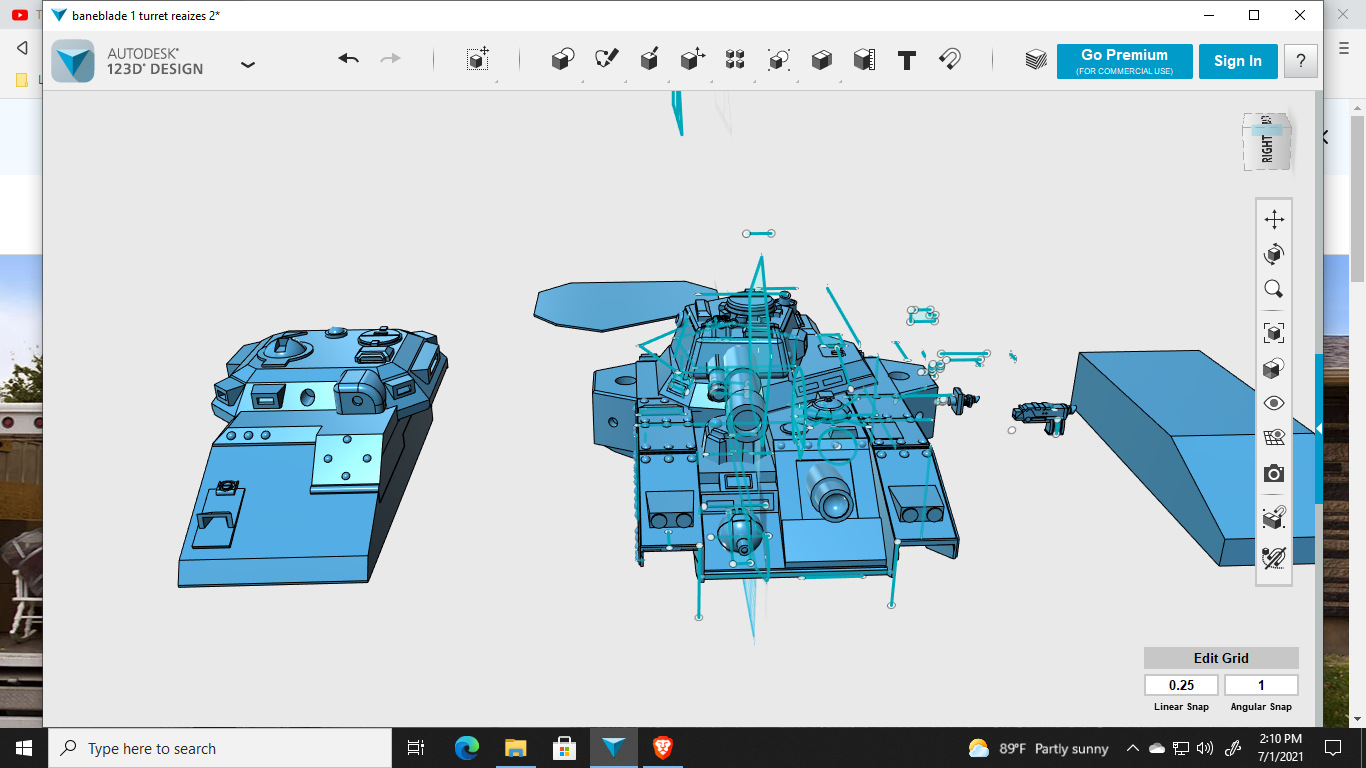Click the Linear Snap value 0.25
The height and width of the screenshot is (768, 1366).
click(x=1181, y=685)
